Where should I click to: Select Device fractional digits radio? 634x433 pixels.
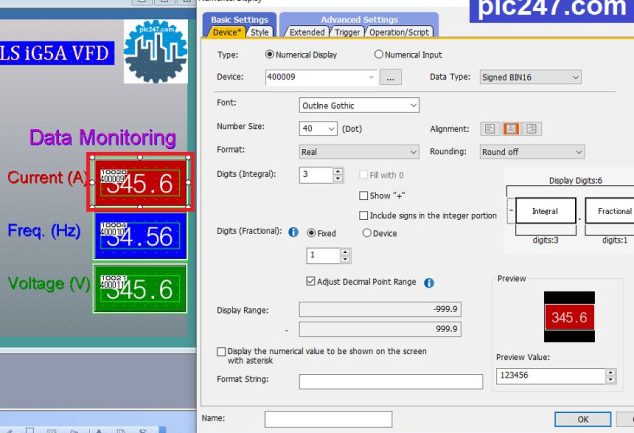click(x=367, y=233)
